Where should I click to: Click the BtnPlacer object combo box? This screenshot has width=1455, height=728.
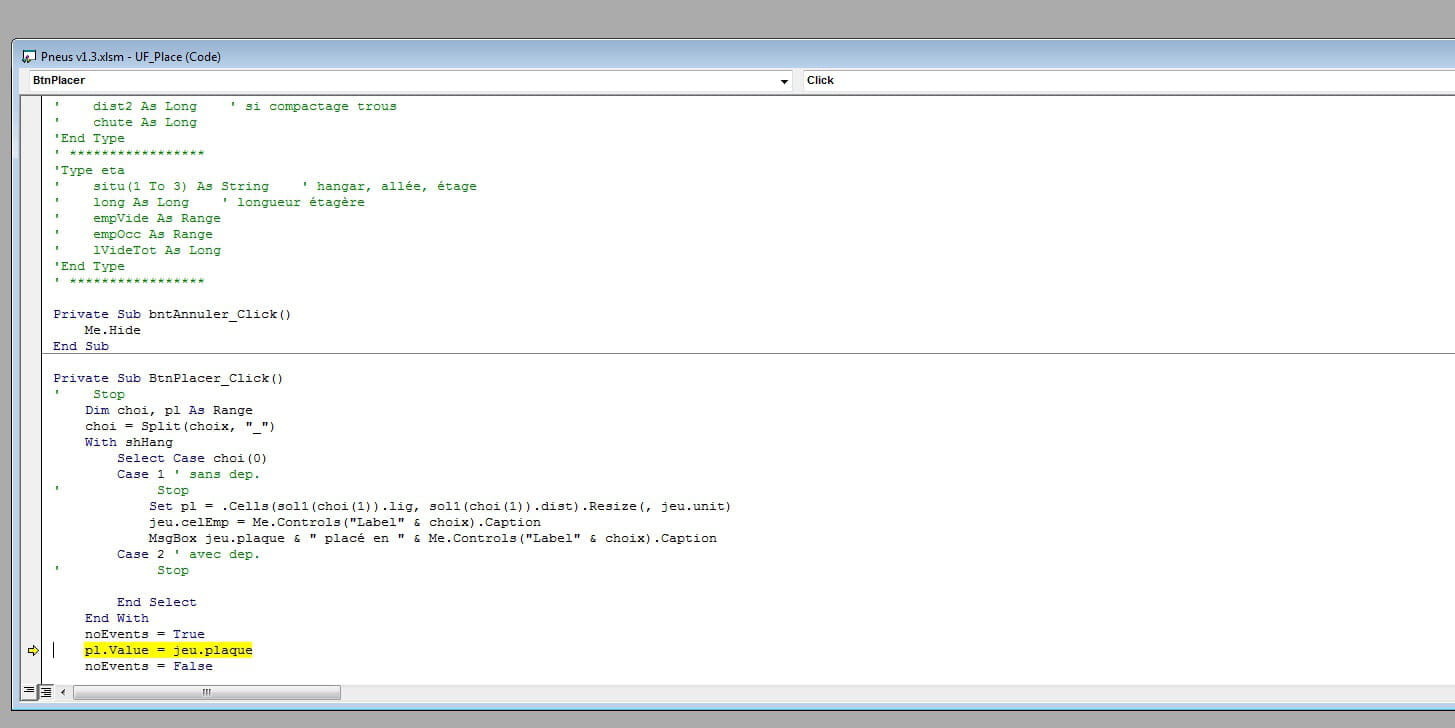pyautogui.click(x=400, y=81)
